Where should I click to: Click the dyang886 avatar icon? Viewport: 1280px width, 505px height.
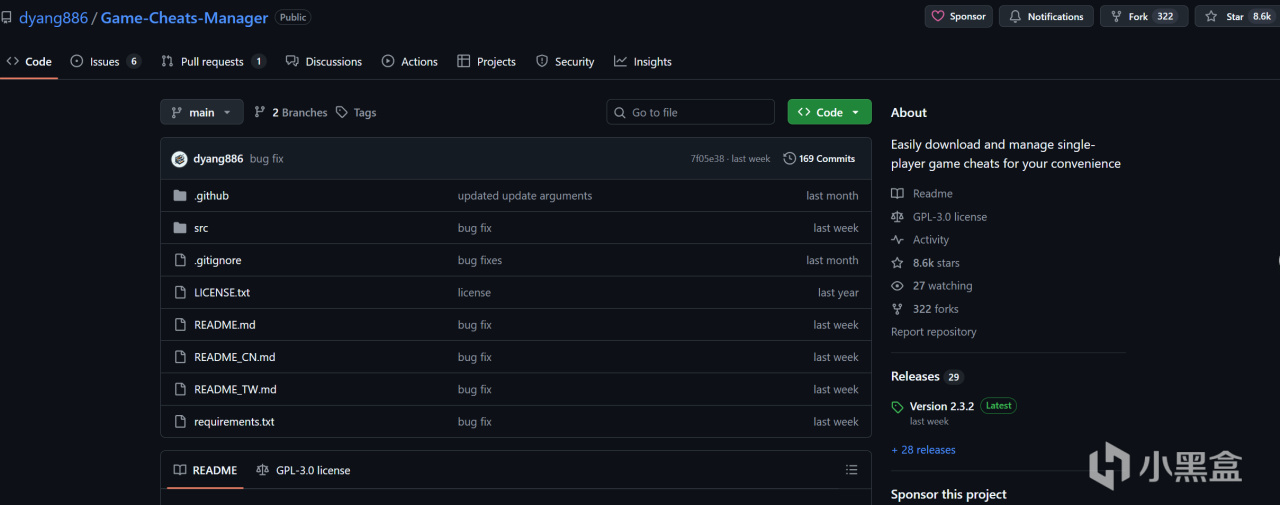click(x=180, y=159)
